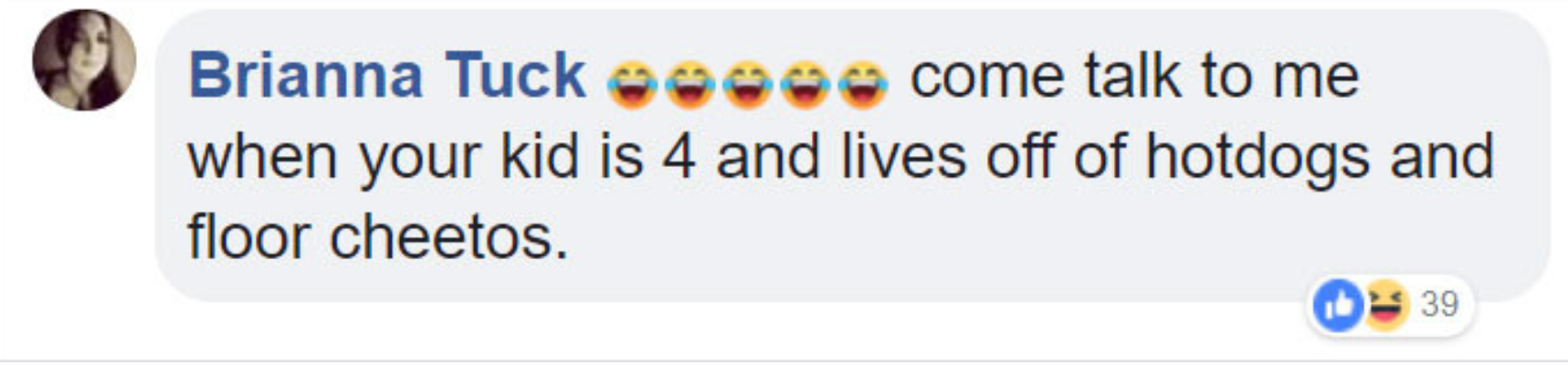Click the second laughing-crying emoji

coord(689,84)
